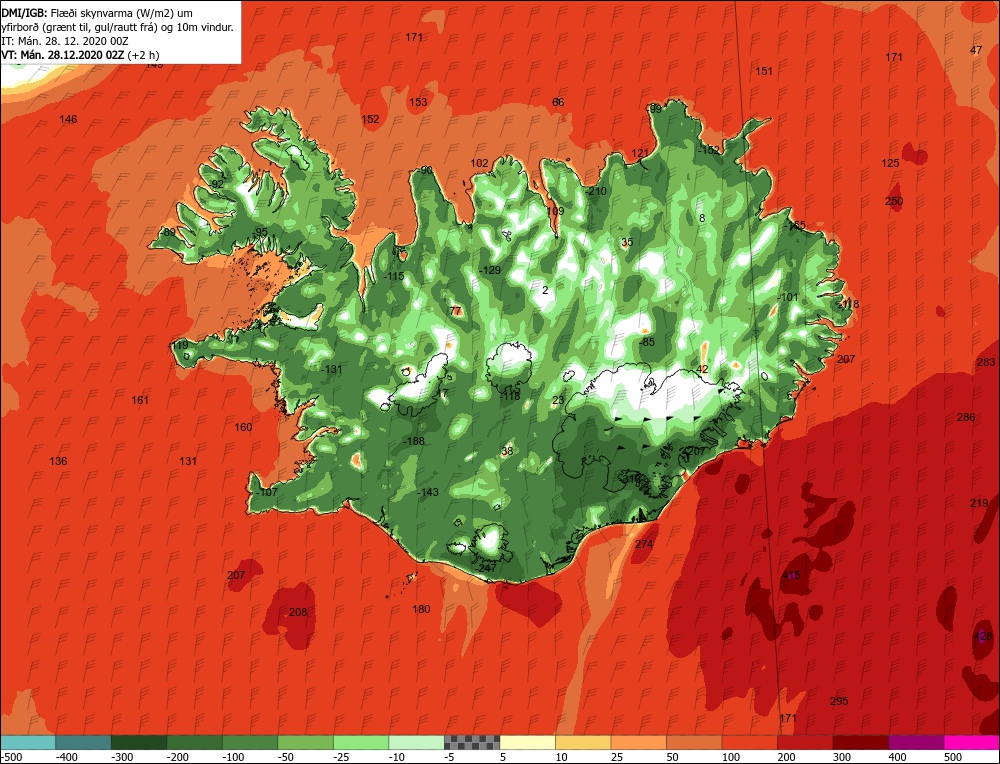1000x764 pixels.
Task: Click the legend label '-300'
Action: click(122, 757)
